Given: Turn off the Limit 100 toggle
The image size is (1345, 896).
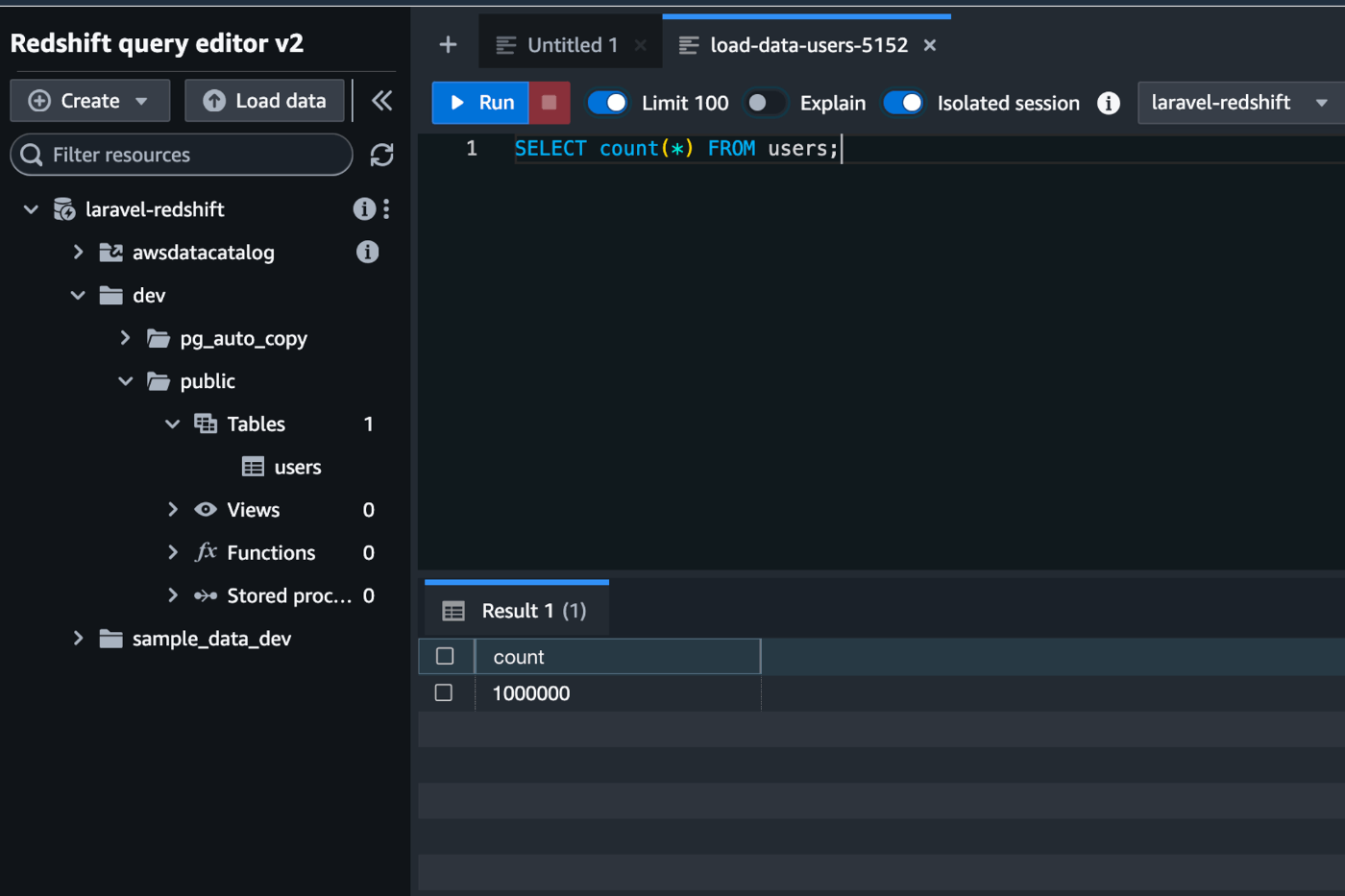Looking at the screenshot, I should pos(608,103).
